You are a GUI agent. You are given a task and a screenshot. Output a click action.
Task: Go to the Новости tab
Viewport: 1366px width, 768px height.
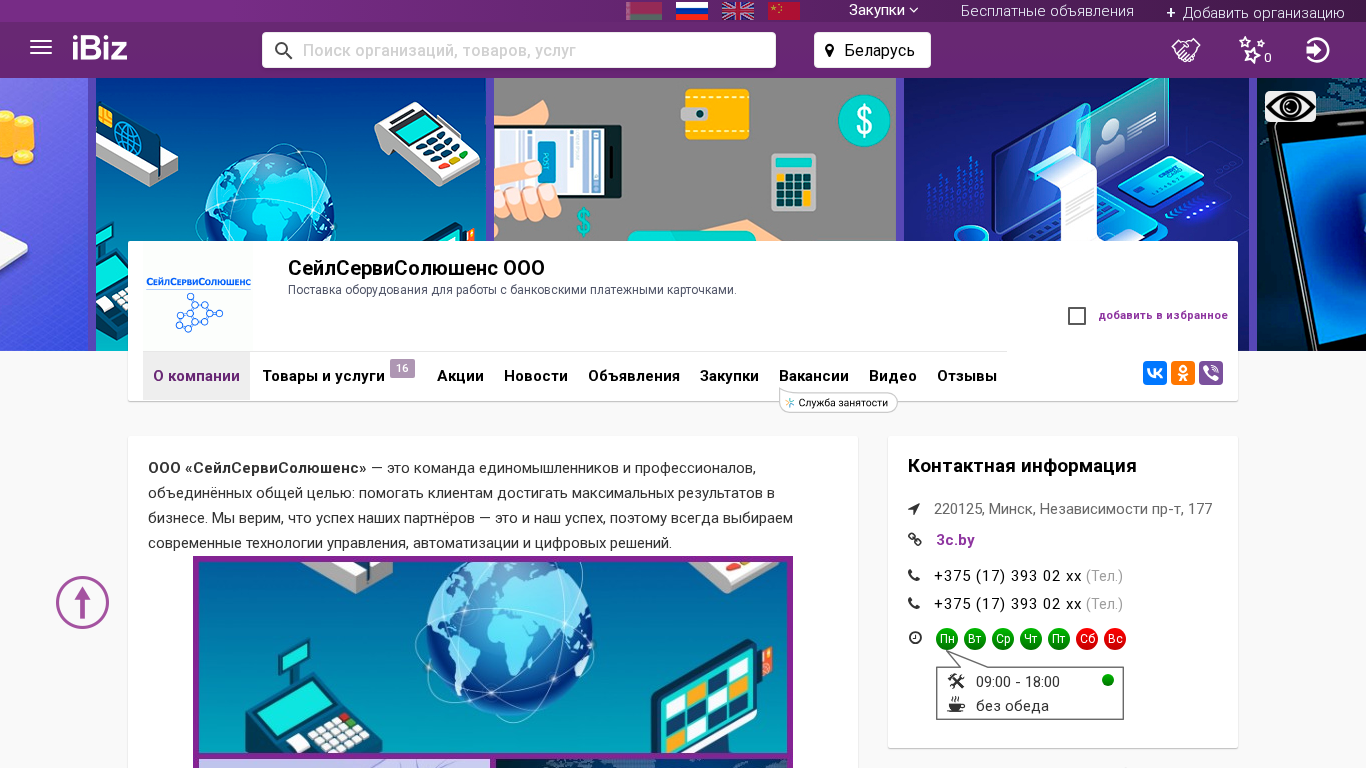click(536, 376)
